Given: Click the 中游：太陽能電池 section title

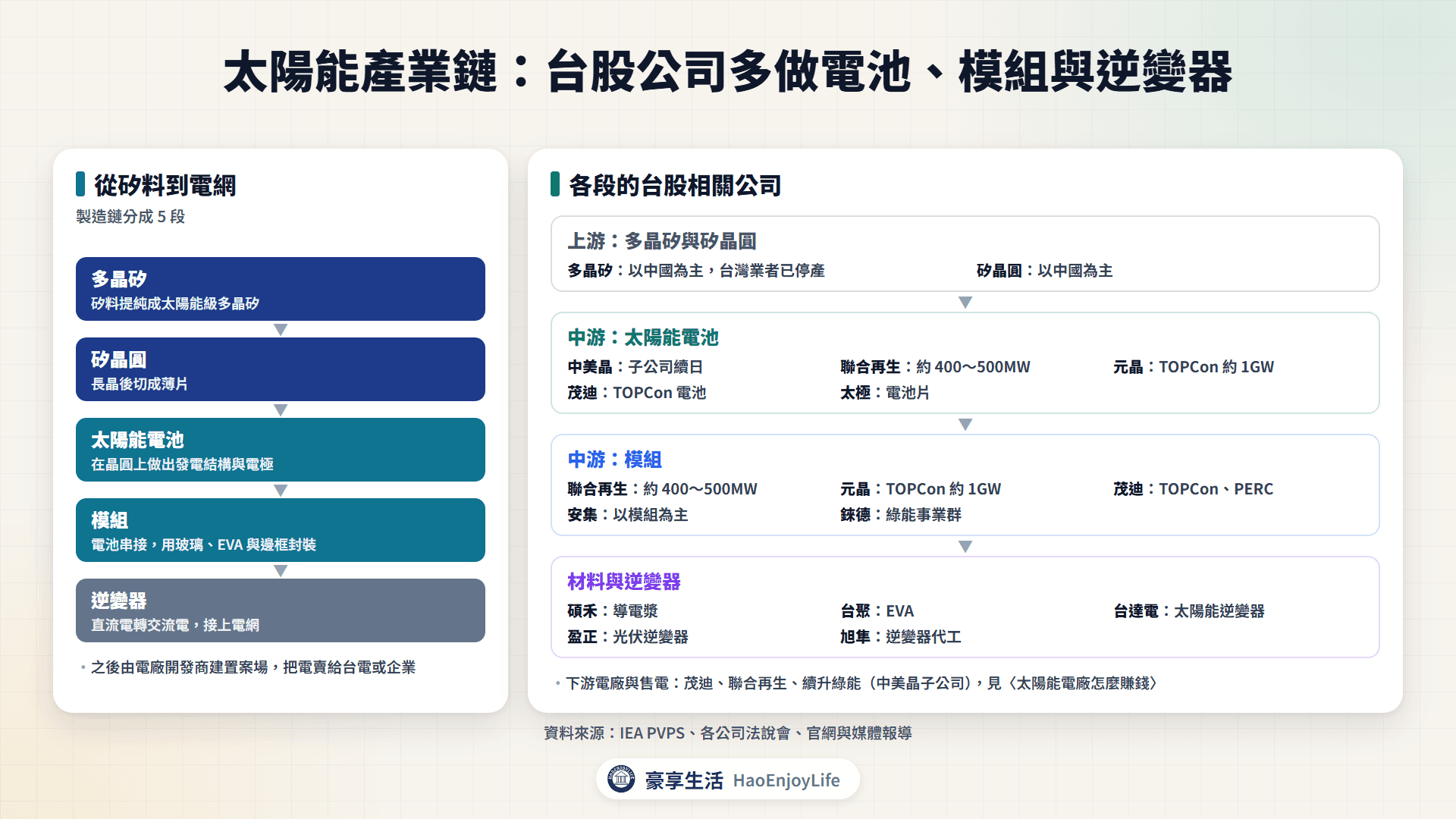Looking at the screenshot, I should point(643,337).
